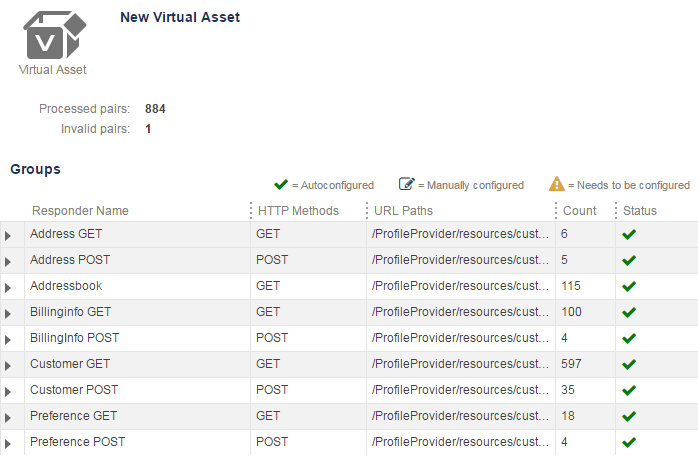Sort by Responder Name column header
698x463 pixels.
[80, 211]
